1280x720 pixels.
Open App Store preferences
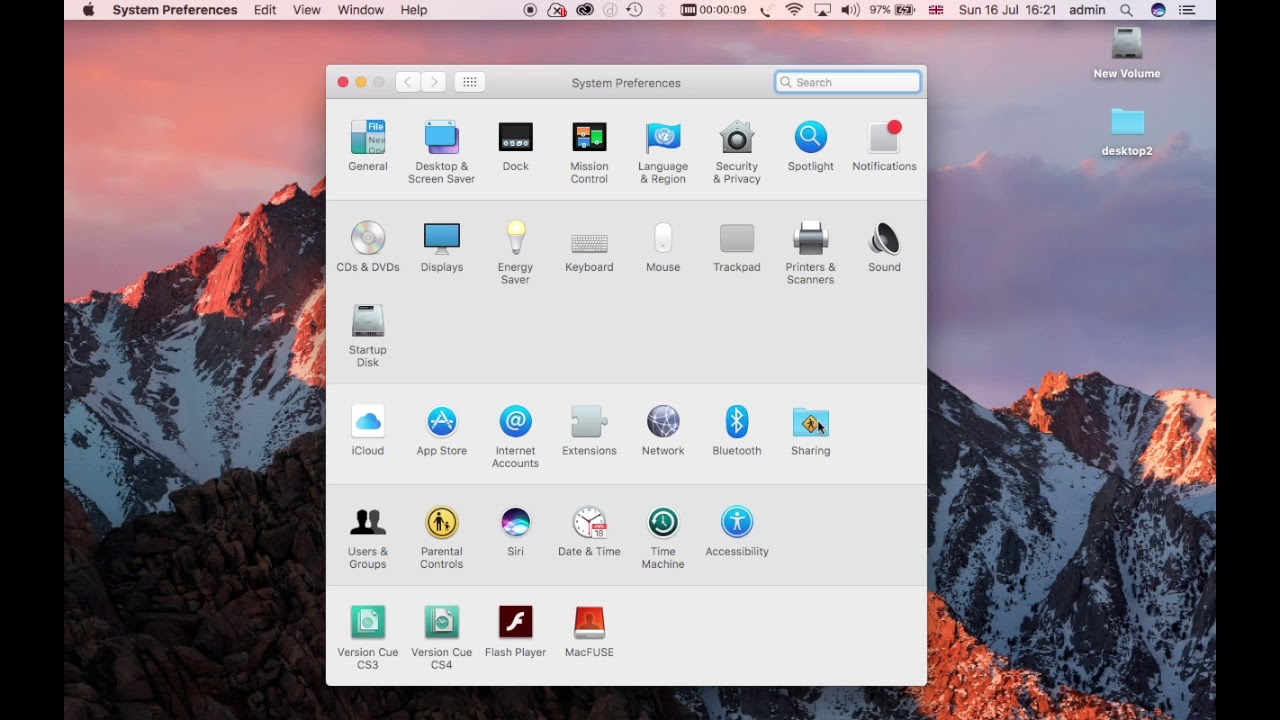pyautogui.click(x=441, y=431)
